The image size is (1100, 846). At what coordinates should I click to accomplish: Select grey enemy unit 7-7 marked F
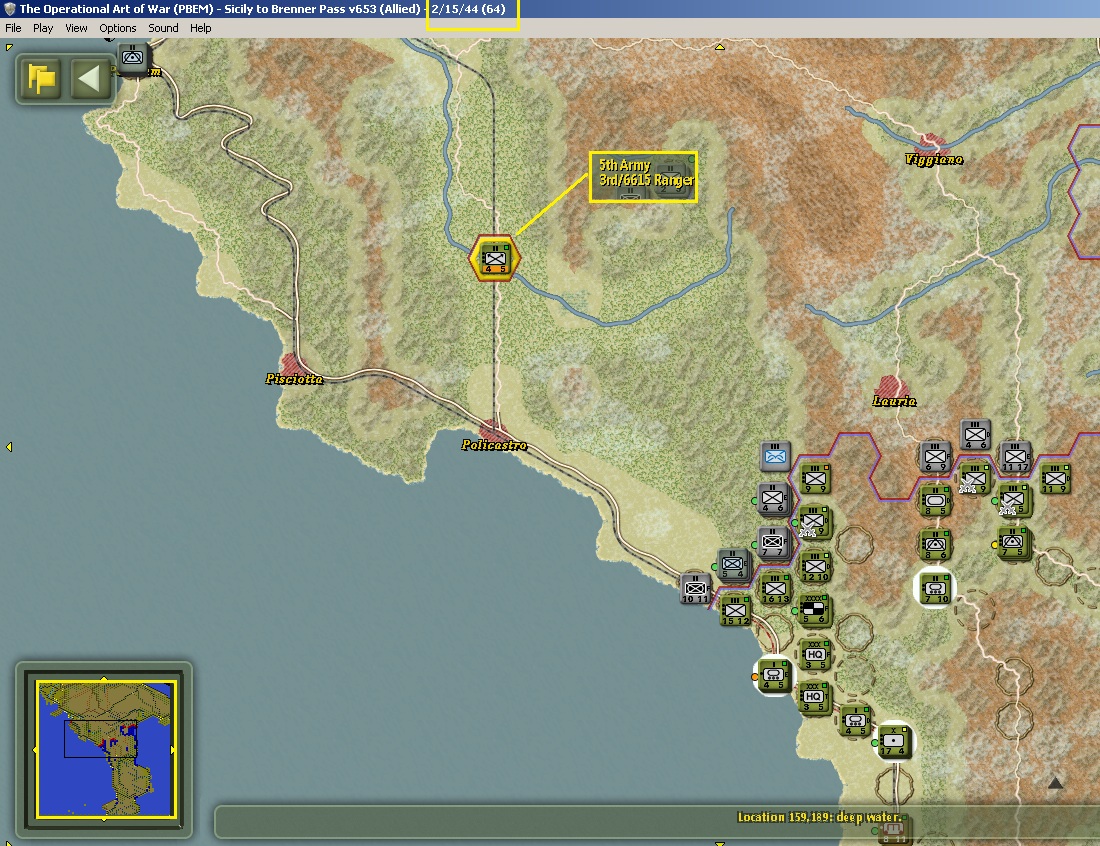click(773, 542)
